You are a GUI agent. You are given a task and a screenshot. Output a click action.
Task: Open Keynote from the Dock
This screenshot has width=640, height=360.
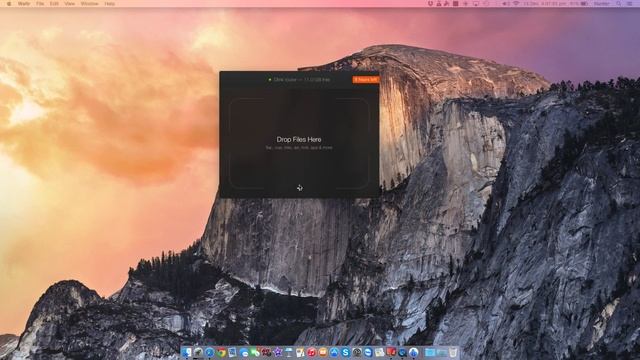coord(289,352)
